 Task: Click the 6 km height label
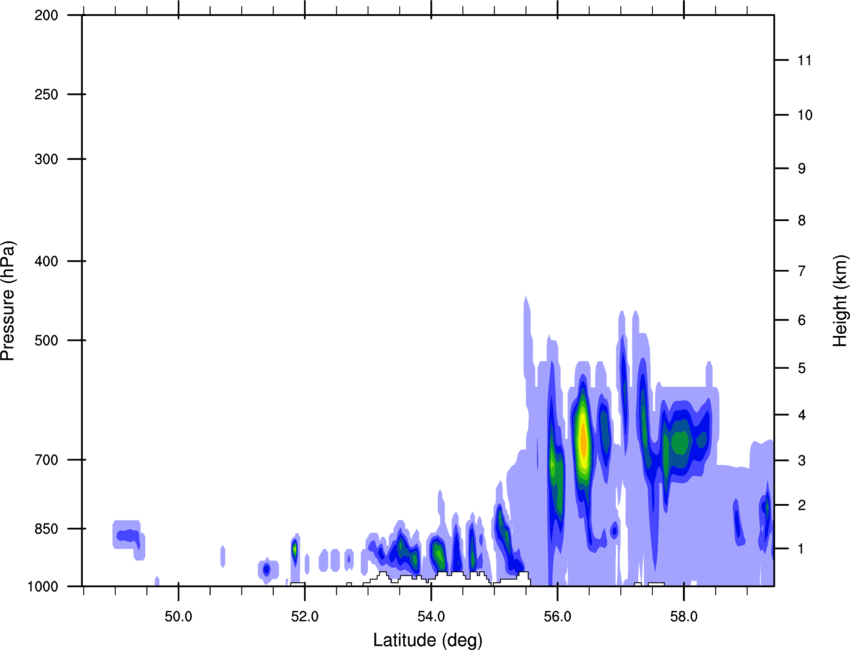(x=802, y=320)
